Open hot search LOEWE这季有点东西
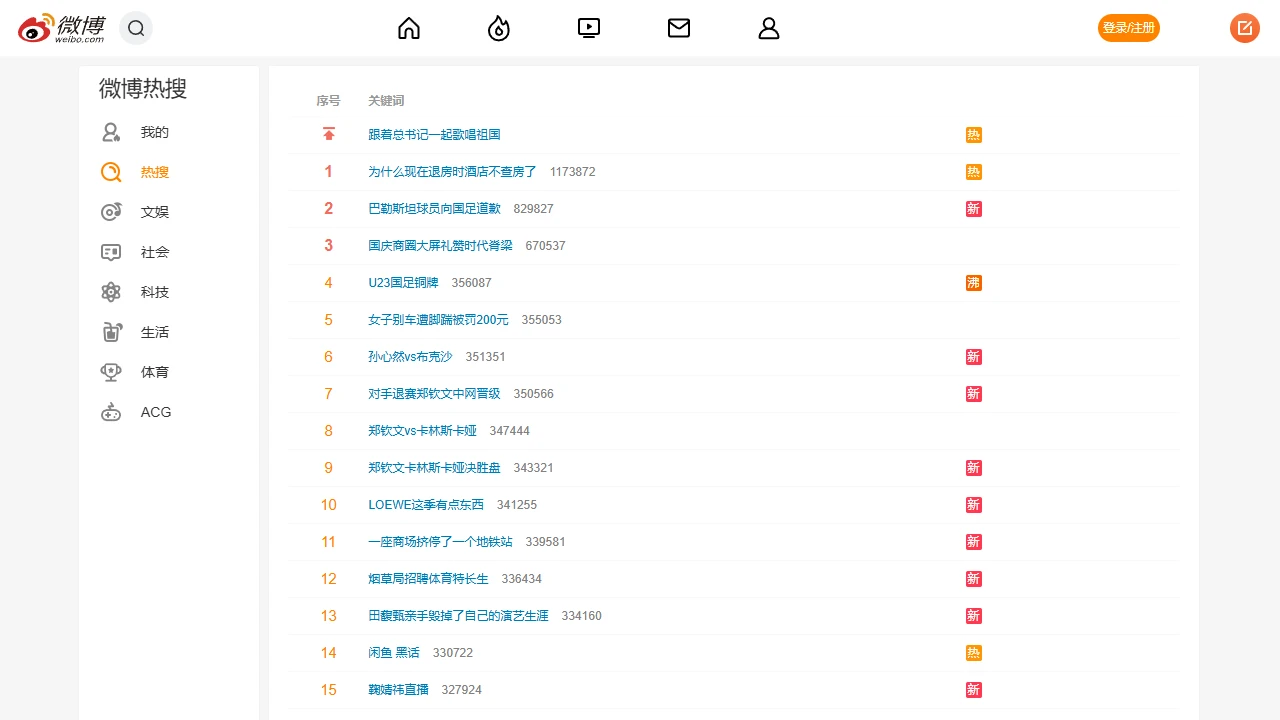This screenshot has width=1280, height=720. pos(426,505)
